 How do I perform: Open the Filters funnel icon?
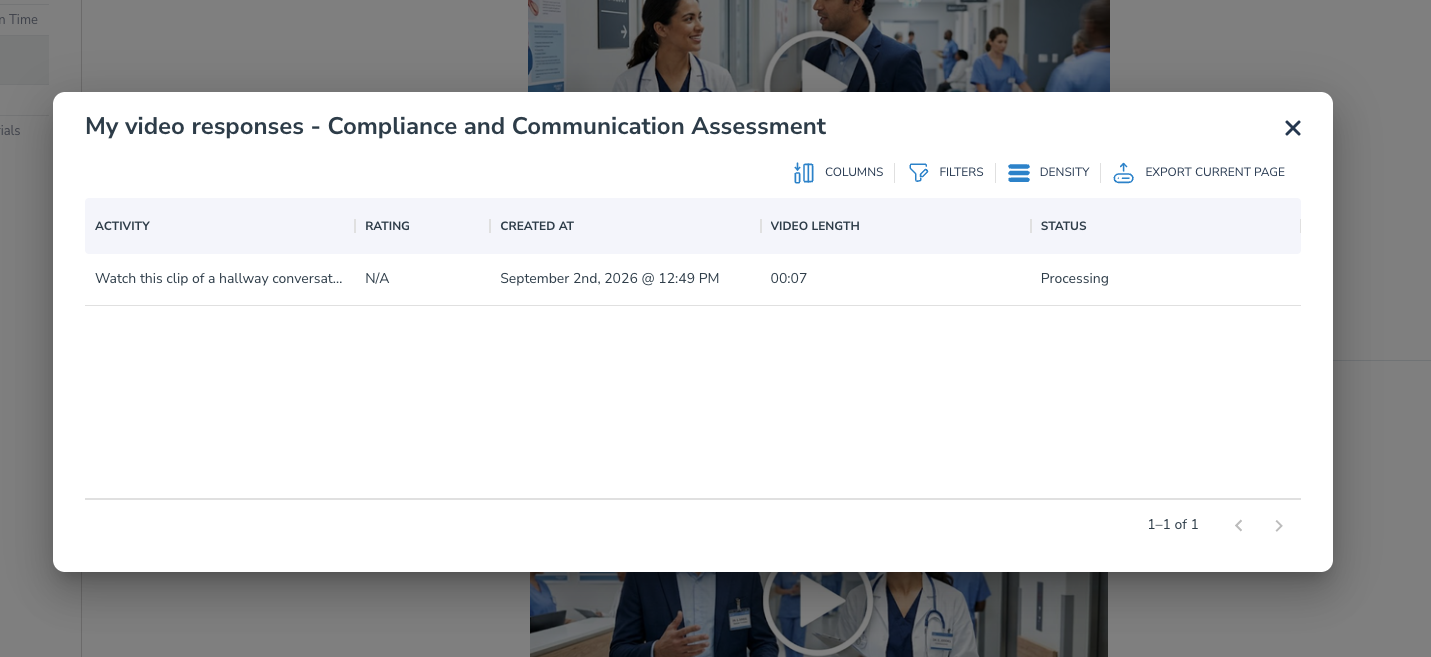(918, 173)
